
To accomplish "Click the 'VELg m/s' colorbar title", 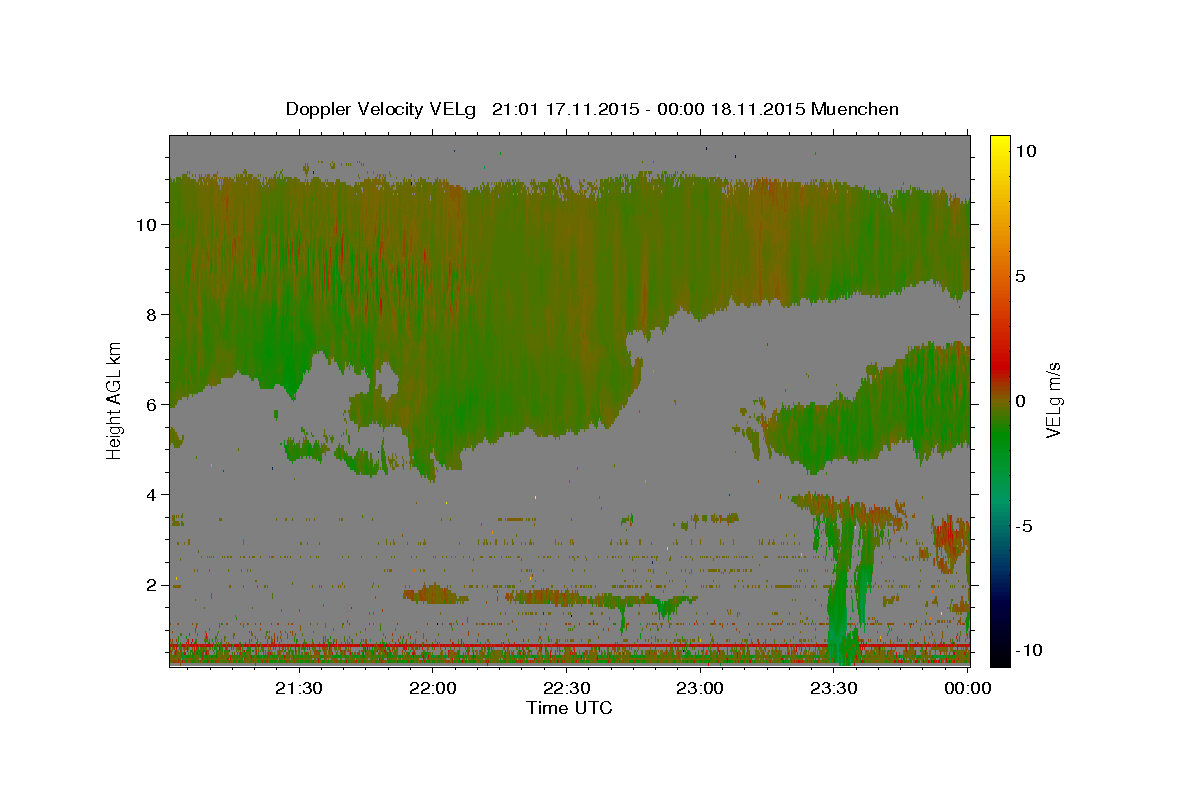I will (x=1054, y=400).
